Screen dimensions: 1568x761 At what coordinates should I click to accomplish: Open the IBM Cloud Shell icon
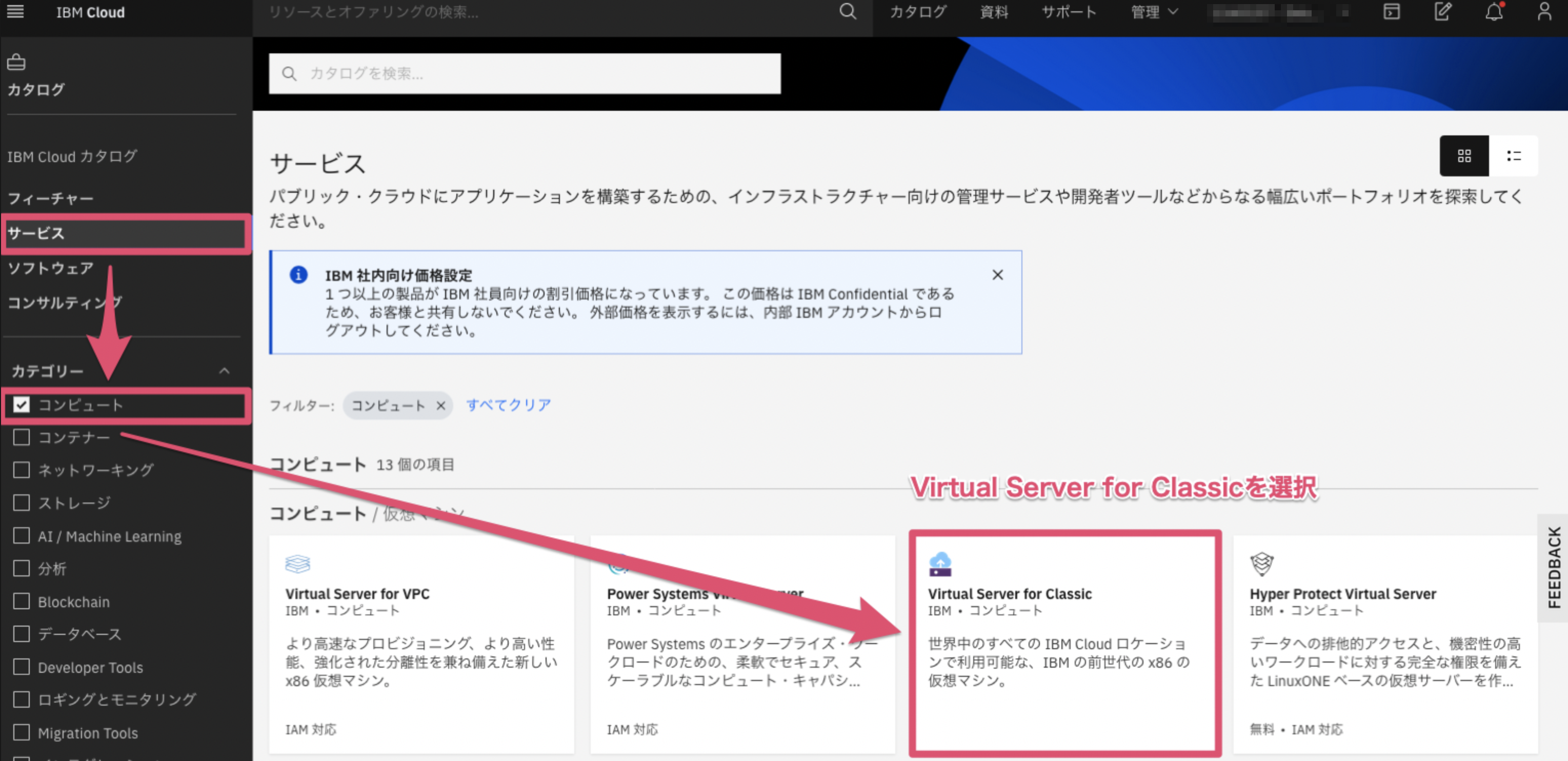click(x=1392, y=12)
